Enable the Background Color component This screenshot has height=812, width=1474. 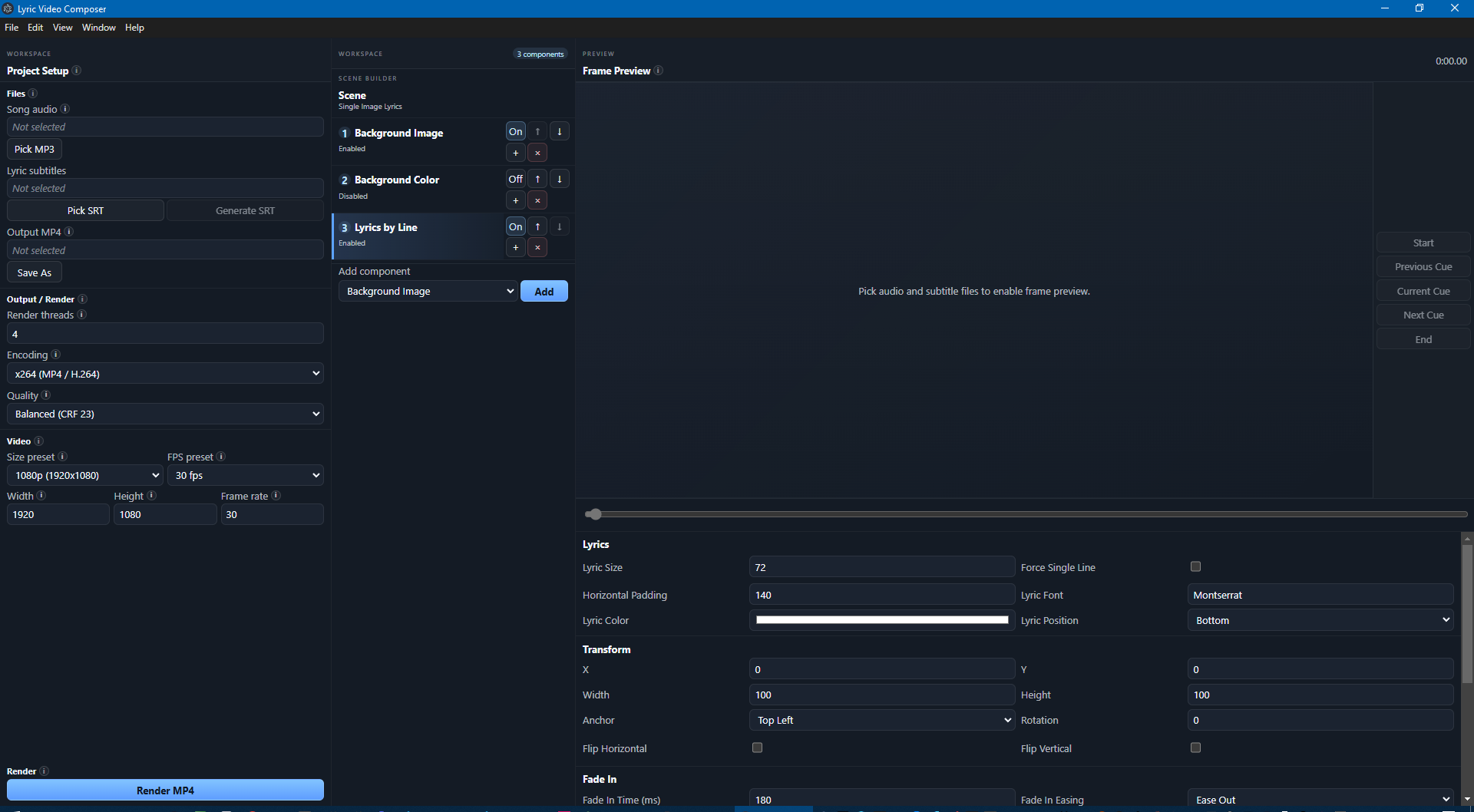[x=515, y=178]
